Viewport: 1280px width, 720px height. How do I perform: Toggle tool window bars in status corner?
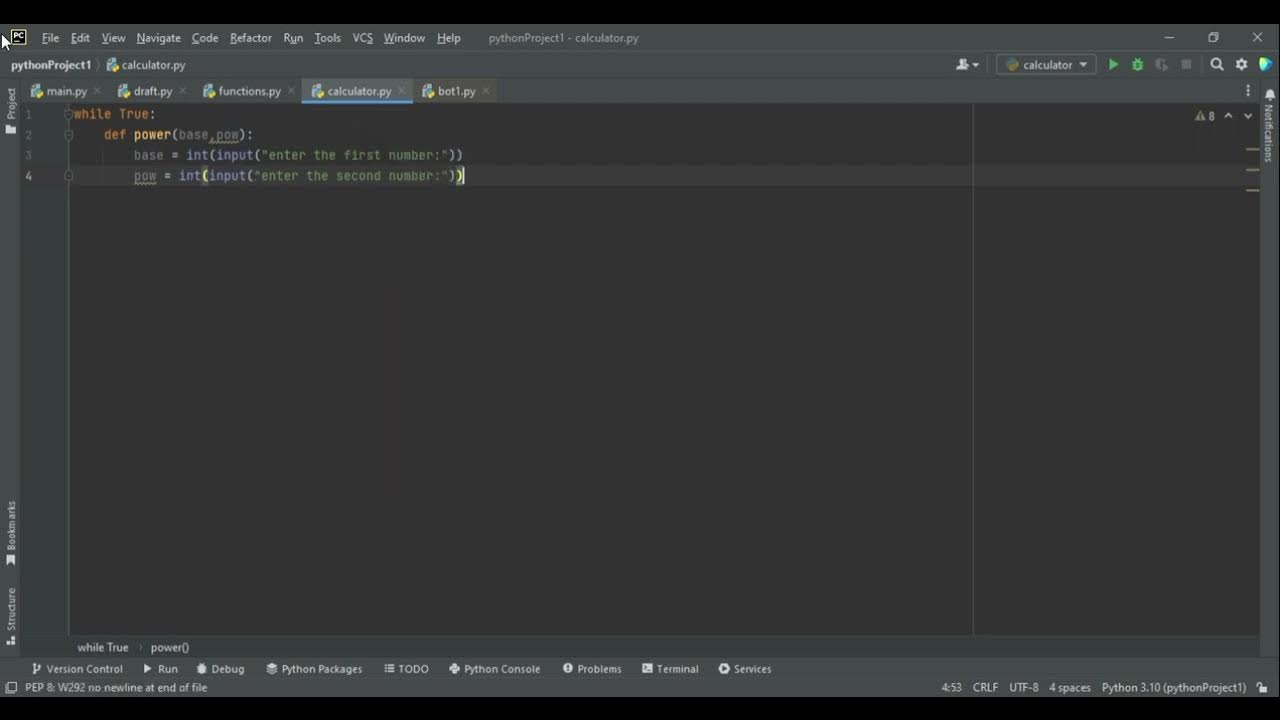pos(11,687)
